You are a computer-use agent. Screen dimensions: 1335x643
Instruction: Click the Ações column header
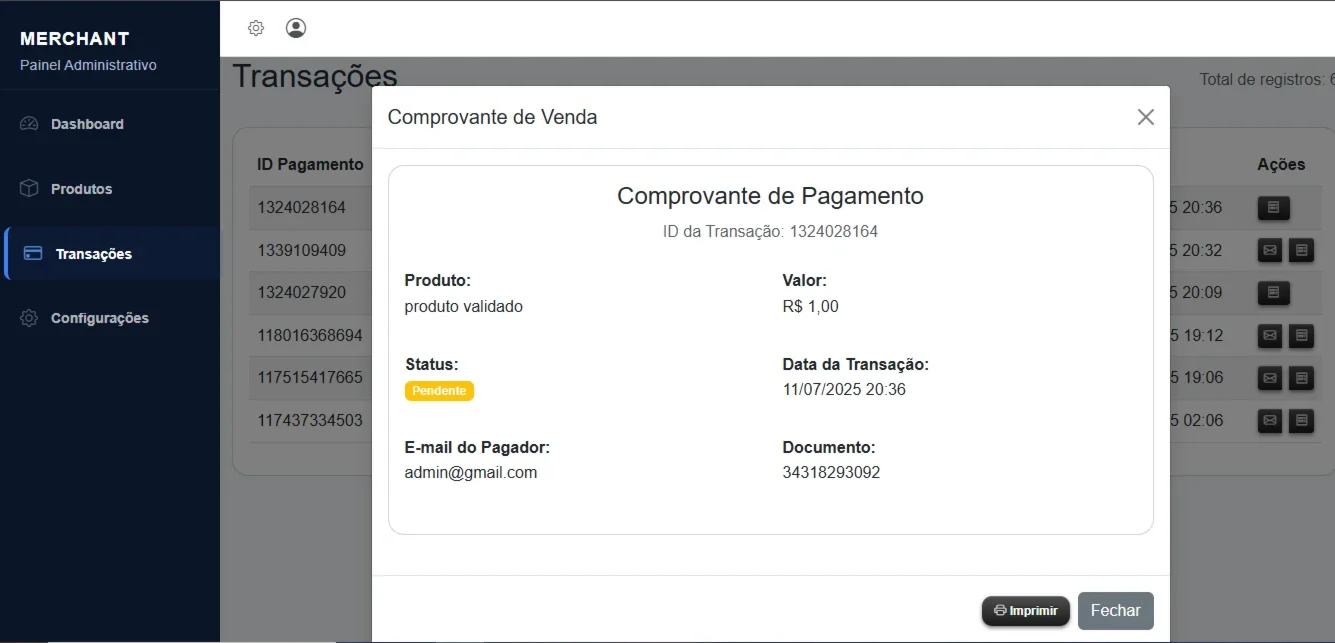[x=1281, y=164]
